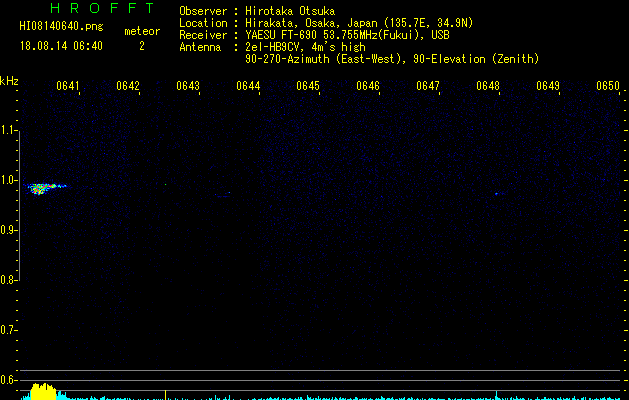Click the meteor count value 2

click(142, 46)
